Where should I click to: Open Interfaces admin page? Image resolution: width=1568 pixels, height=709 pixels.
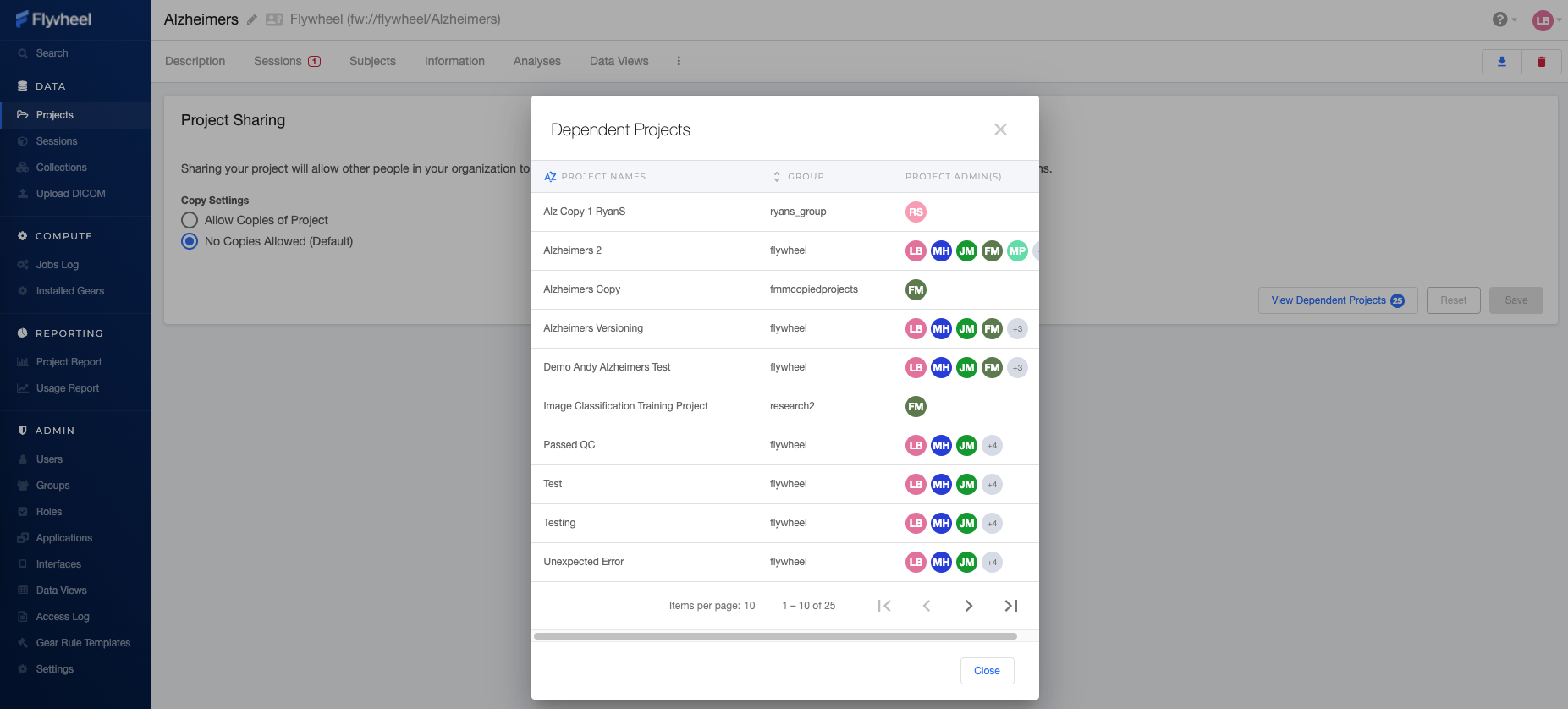(x=58, y=564)
